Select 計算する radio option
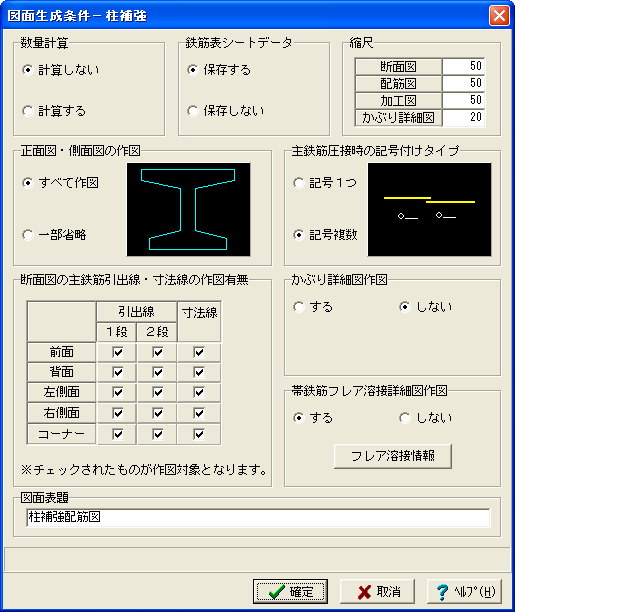 (x=55, y=111)
